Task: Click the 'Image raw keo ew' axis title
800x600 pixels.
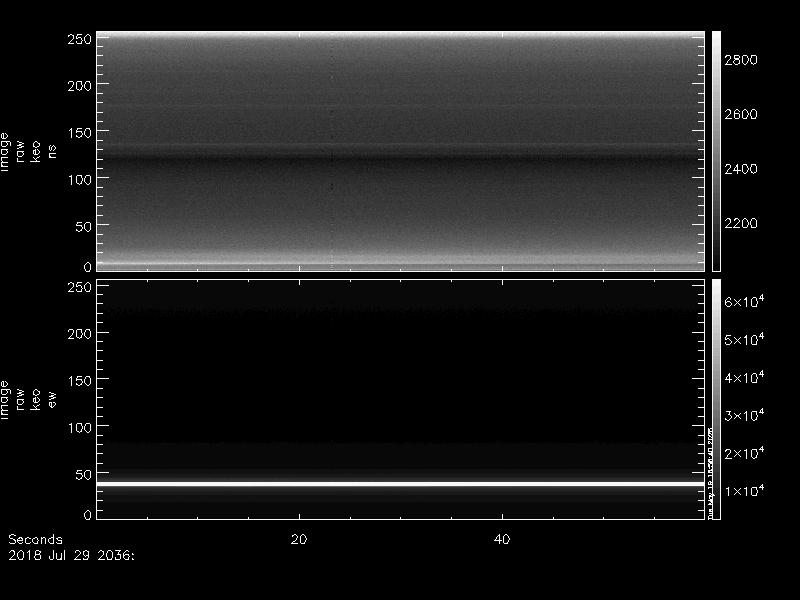Action: 28,400
